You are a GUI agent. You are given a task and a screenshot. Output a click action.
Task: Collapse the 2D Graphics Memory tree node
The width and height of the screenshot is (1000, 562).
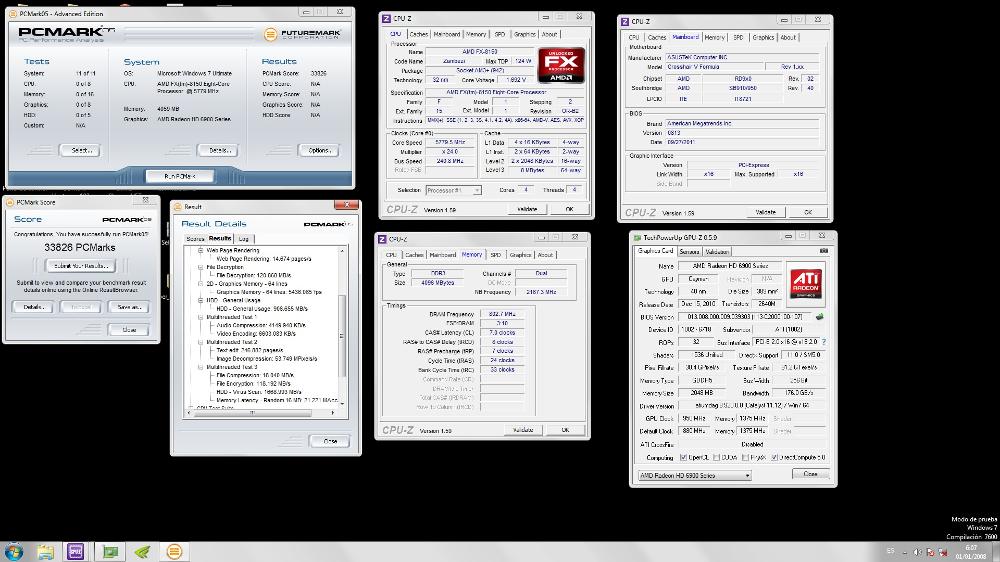point(200,284)
